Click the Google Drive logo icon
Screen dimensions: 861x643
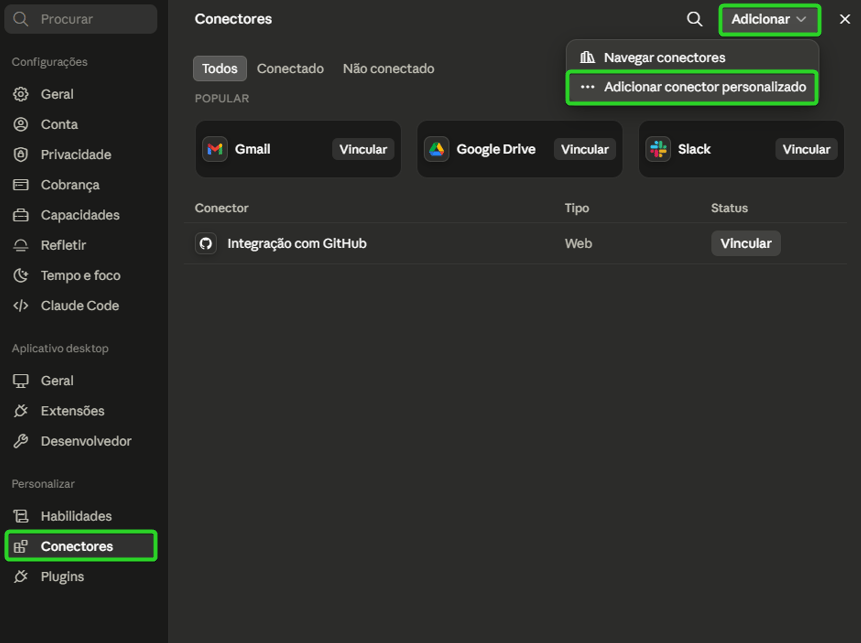[437, 149]
